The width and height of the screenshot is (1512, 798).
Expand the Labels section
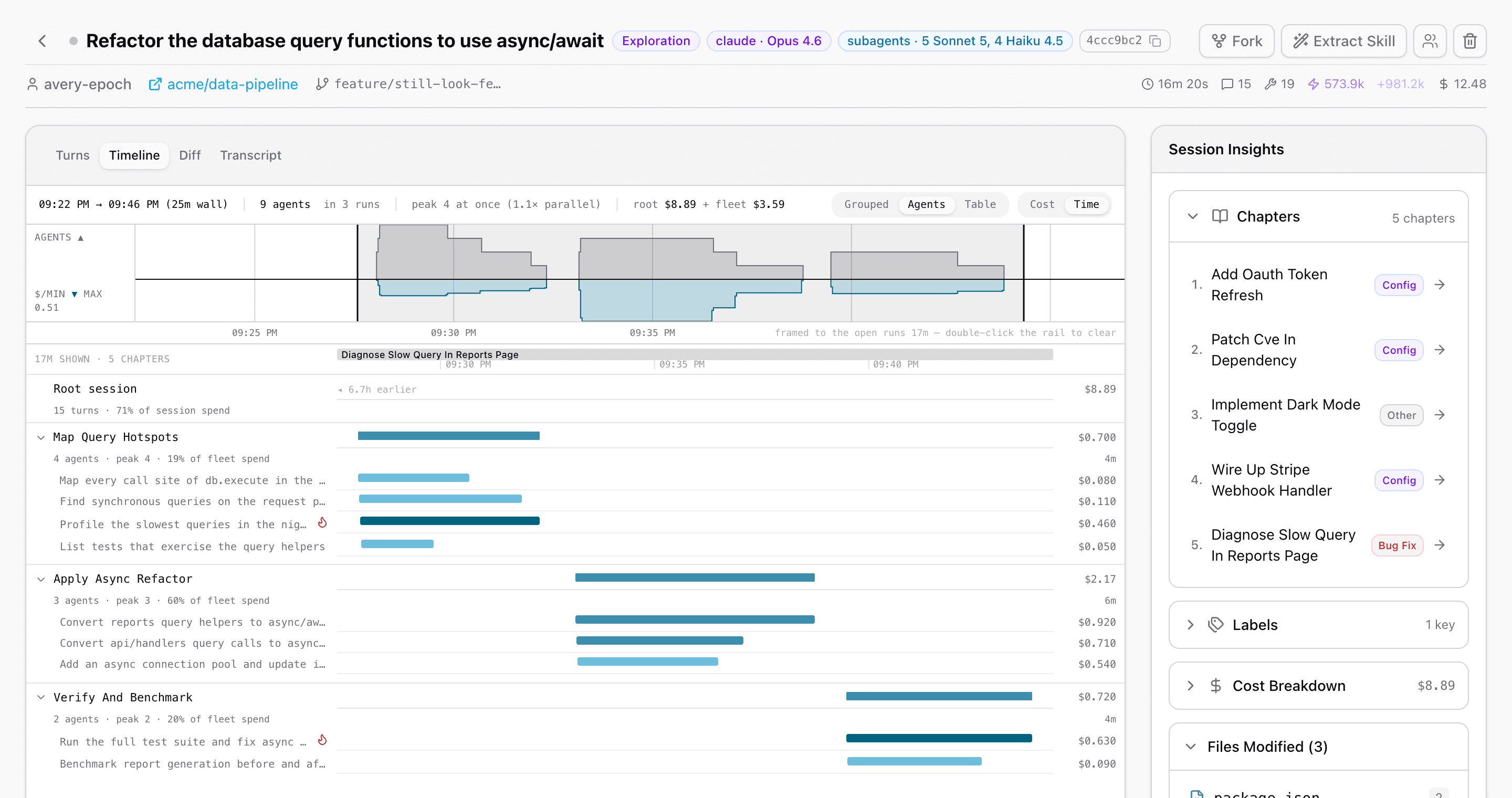pos(1190,625)
